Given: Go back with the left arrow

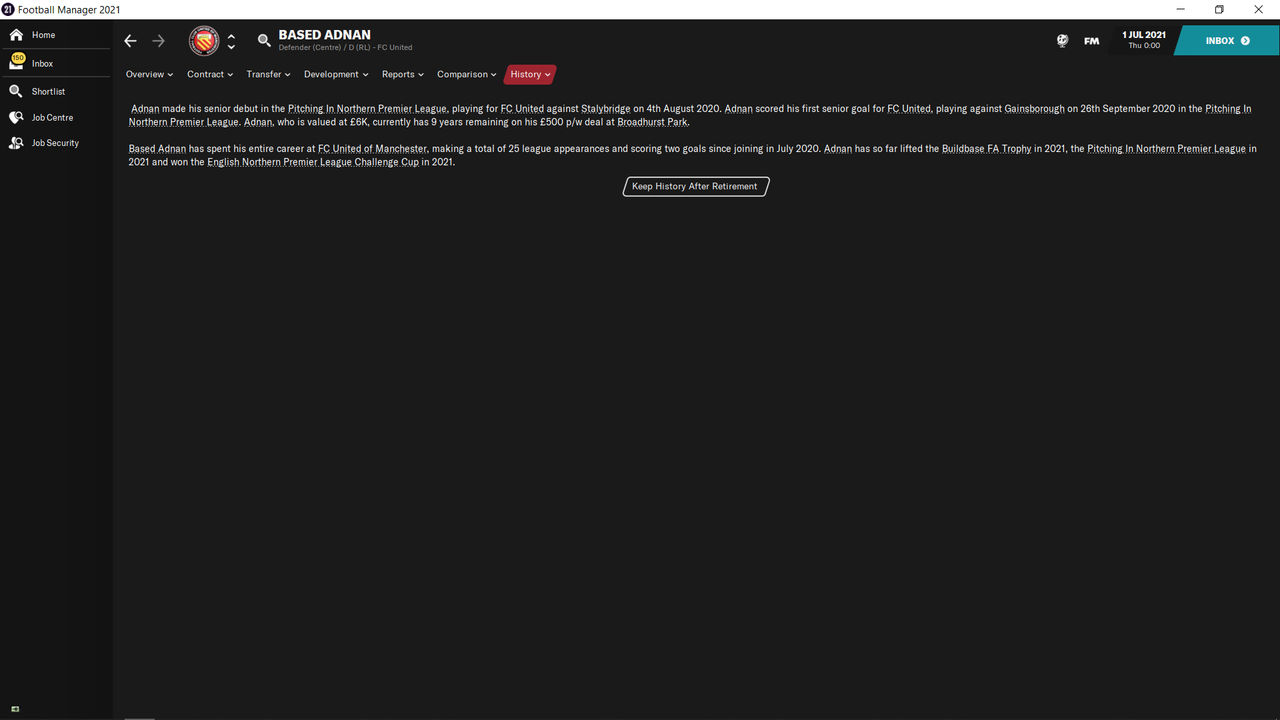Looking at the screenshot, I should (130, 41).
